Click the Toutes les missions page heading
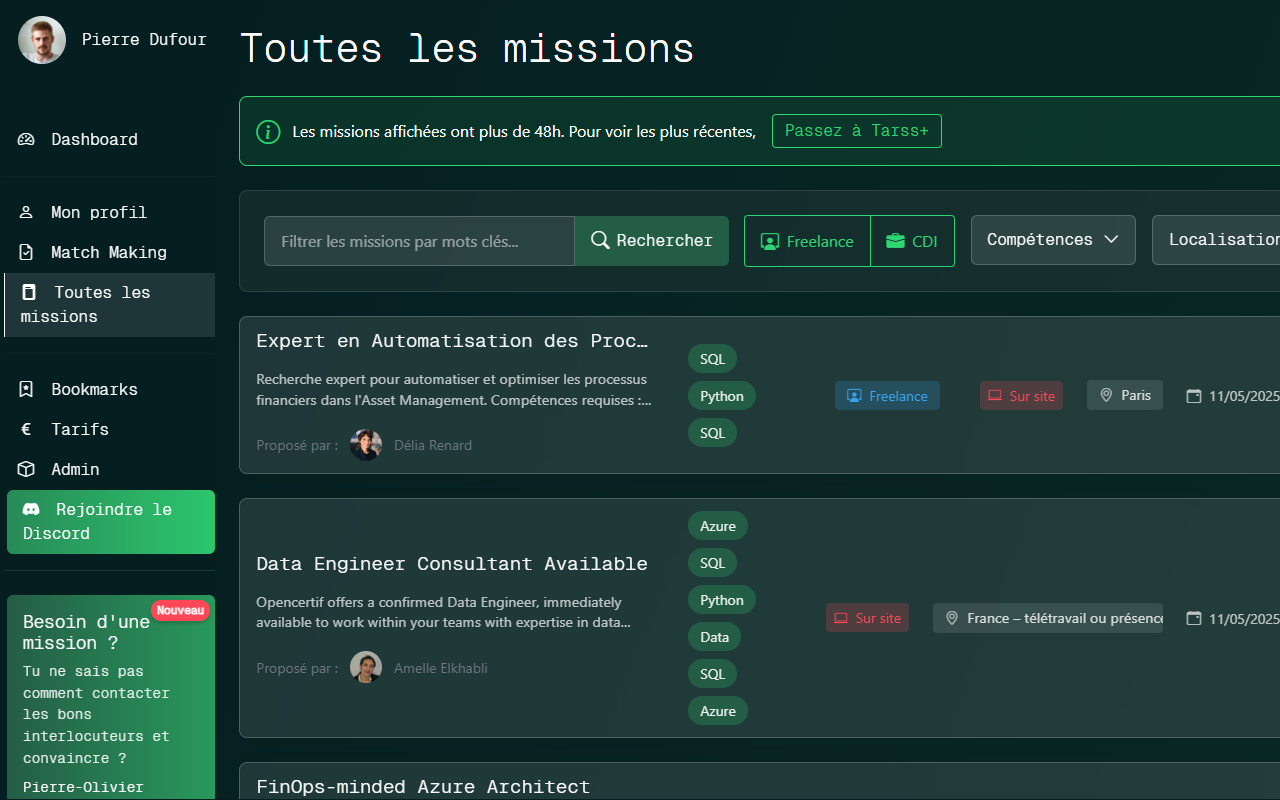 click(x=467, y=48)
